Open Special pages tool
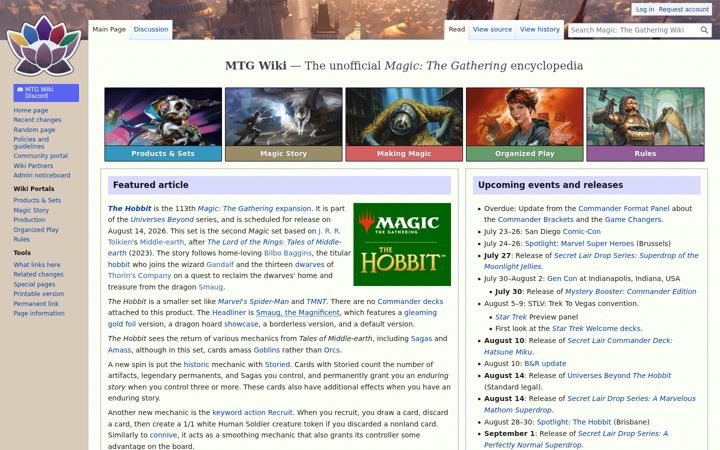 click(x=34, y=284)
